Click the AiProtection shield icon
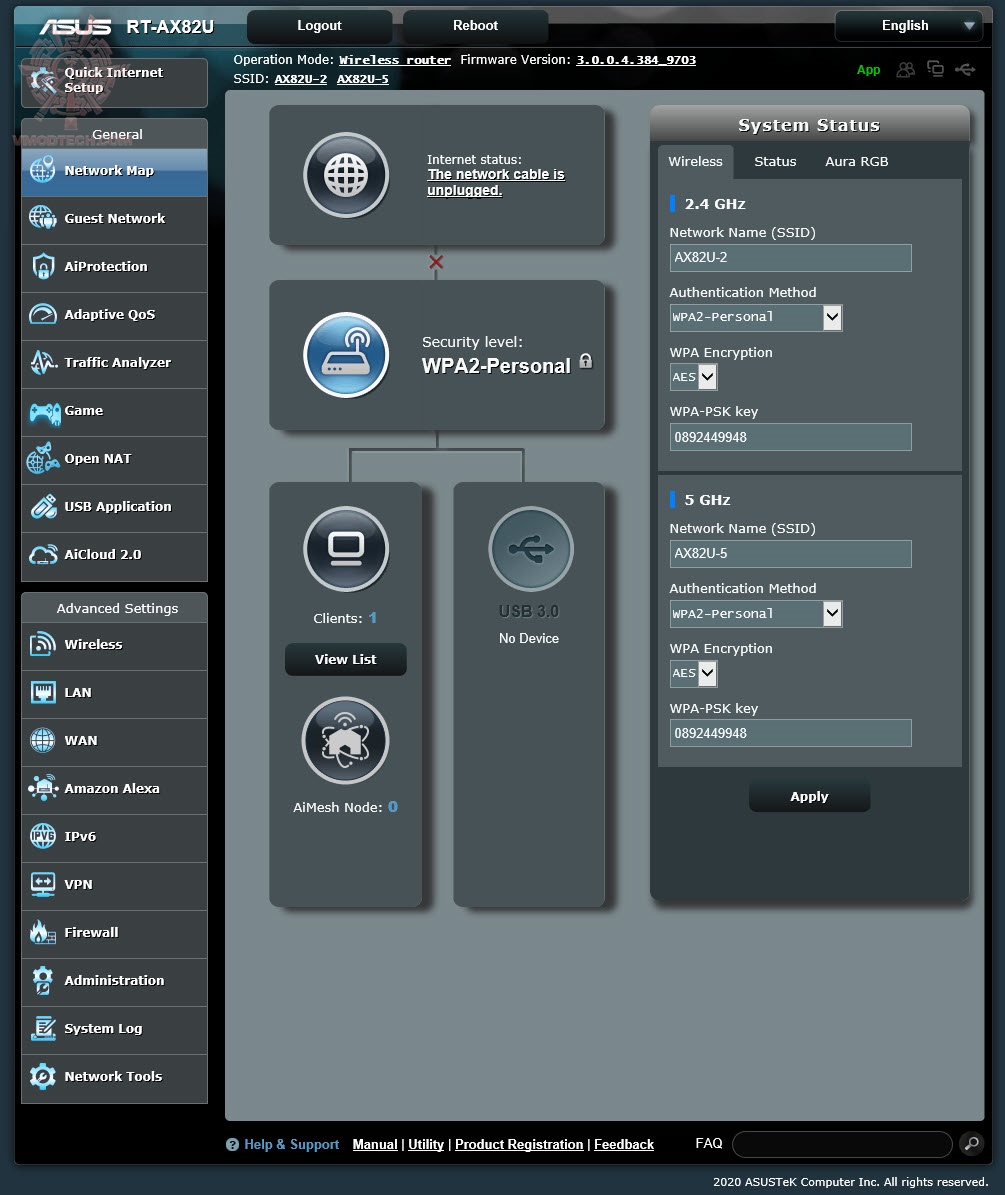 pyautogui.click(x=43, y=266)
